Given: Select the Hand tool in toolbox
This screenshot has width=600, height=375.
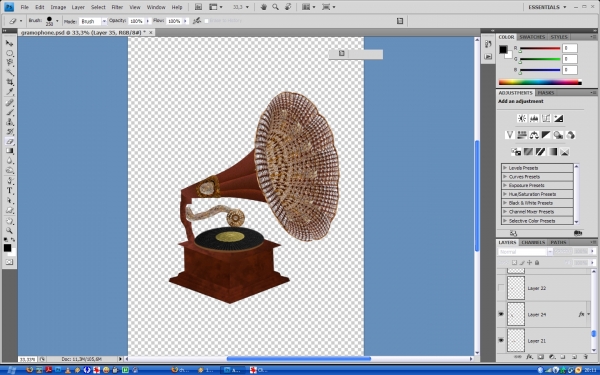Looking at the screenshot, I should [9, 221].
